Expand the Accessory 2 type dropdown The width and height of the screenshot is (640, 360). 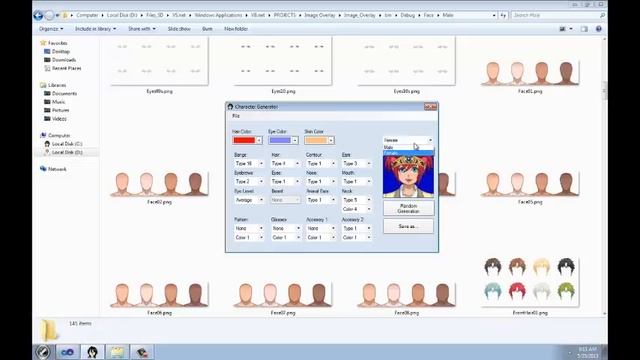(369, 228)
